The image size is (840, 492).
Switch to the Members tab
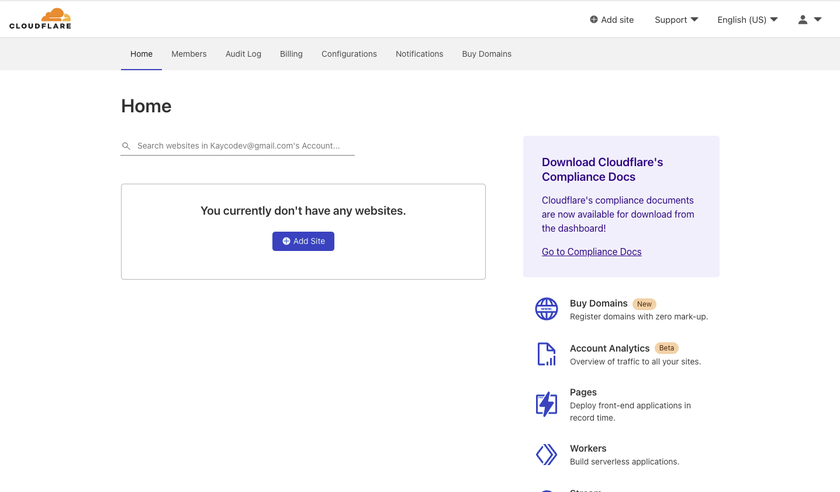tap(189, 54)
